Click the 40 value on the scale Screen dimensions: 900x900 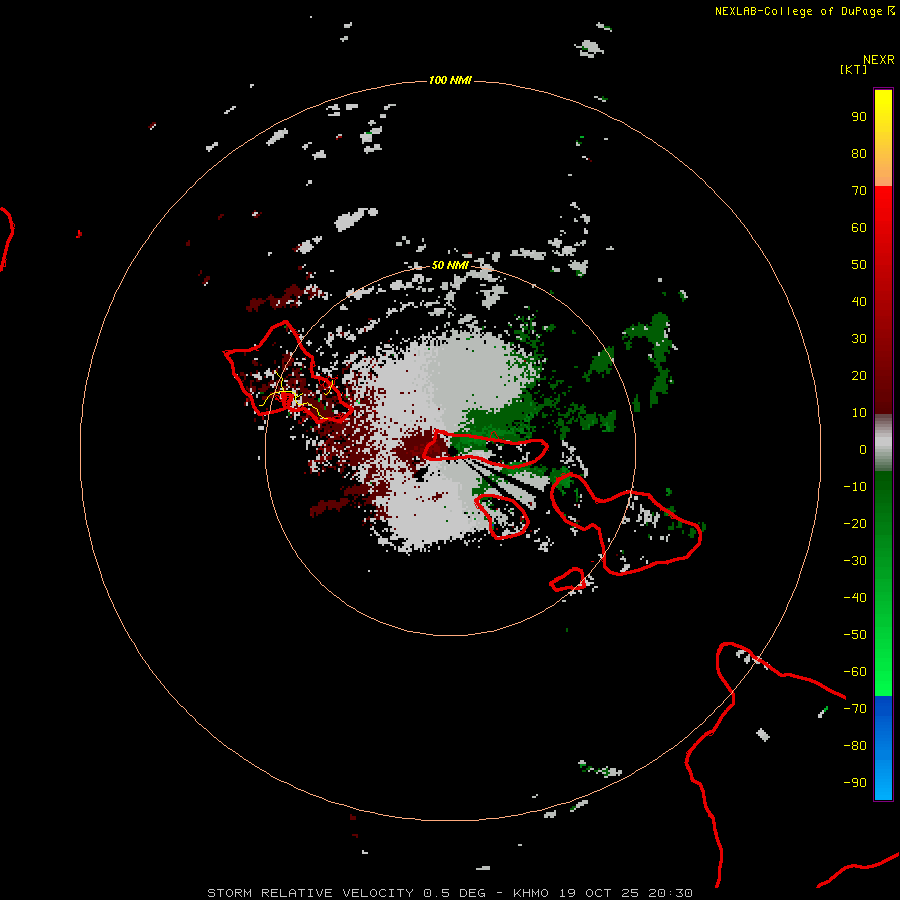859,302
